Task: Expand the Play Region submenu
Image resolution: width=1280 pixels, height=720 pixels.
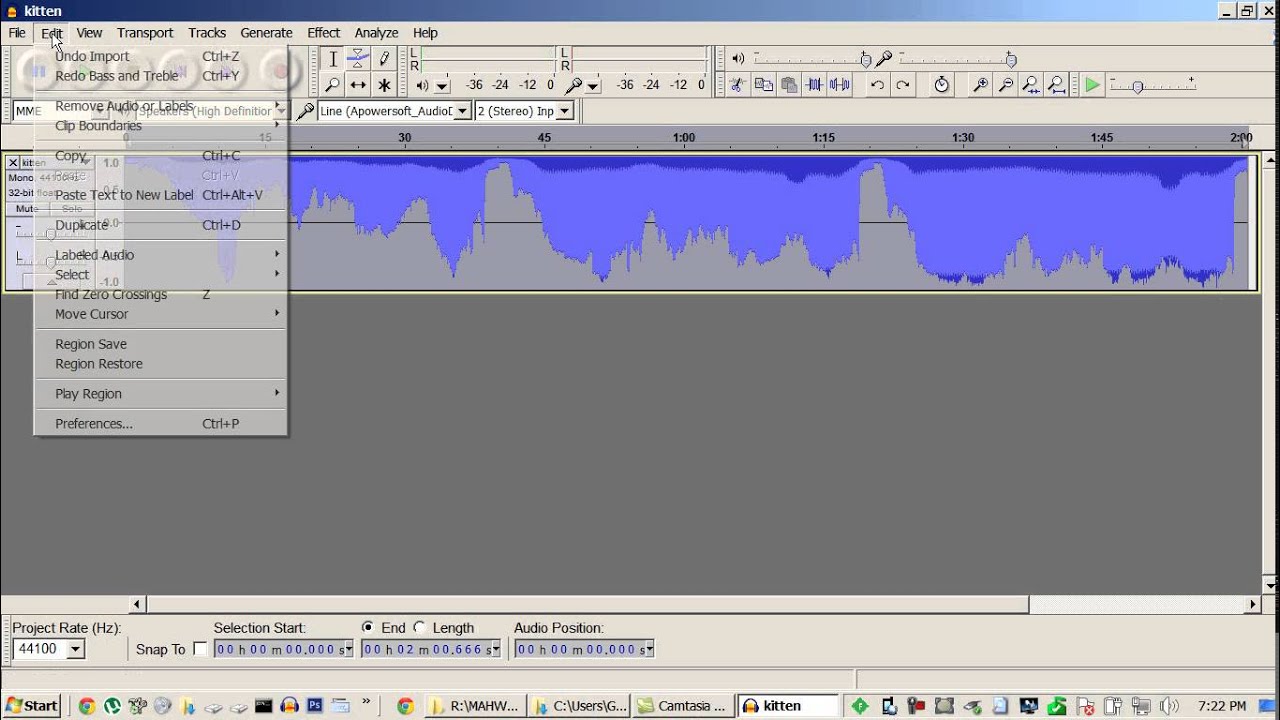Action: coord(160,394)
